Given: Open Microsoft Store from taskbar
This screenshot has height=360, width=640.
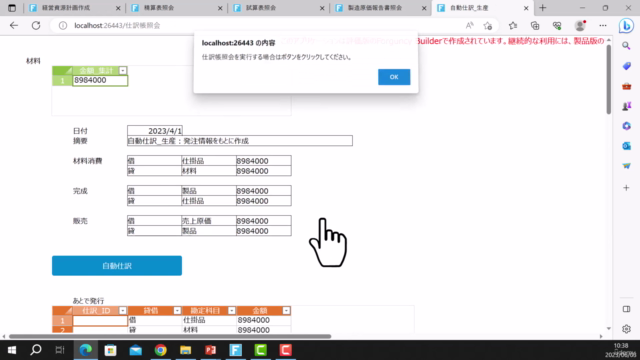Looking at the screenshot, I should 110,350.
